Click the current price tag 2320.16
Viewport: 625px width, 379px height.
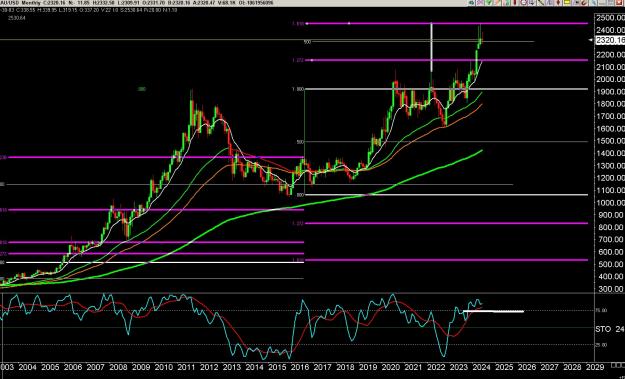tap(610, 40)
